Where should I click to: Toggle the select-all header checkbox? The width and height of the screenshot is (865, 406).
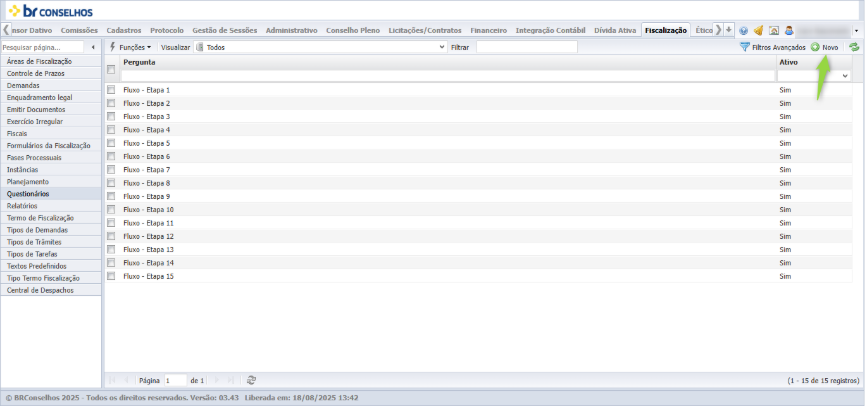tap(111, 70)
